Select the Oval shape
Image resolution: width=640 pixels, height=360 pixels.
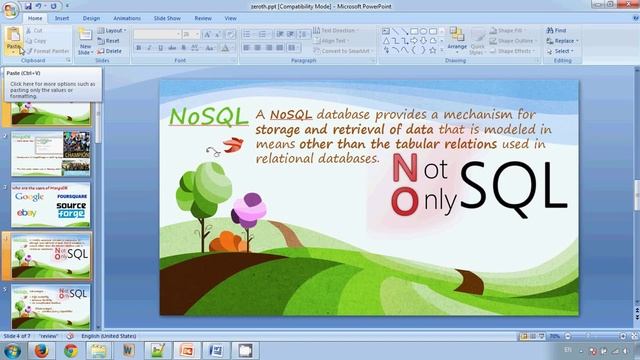(x=423, y=31)
